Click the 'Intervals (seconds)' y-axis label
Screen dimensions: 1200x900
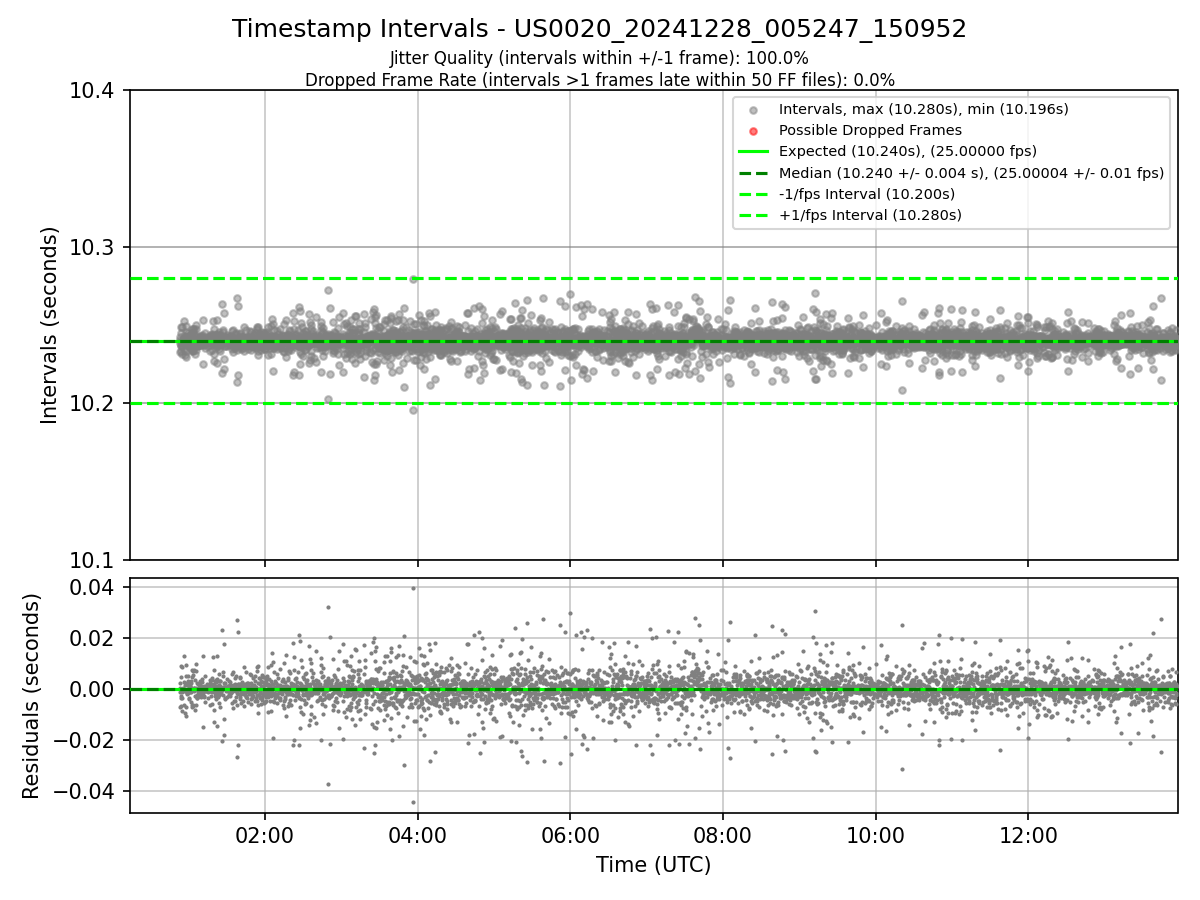[x=50, y=325]
